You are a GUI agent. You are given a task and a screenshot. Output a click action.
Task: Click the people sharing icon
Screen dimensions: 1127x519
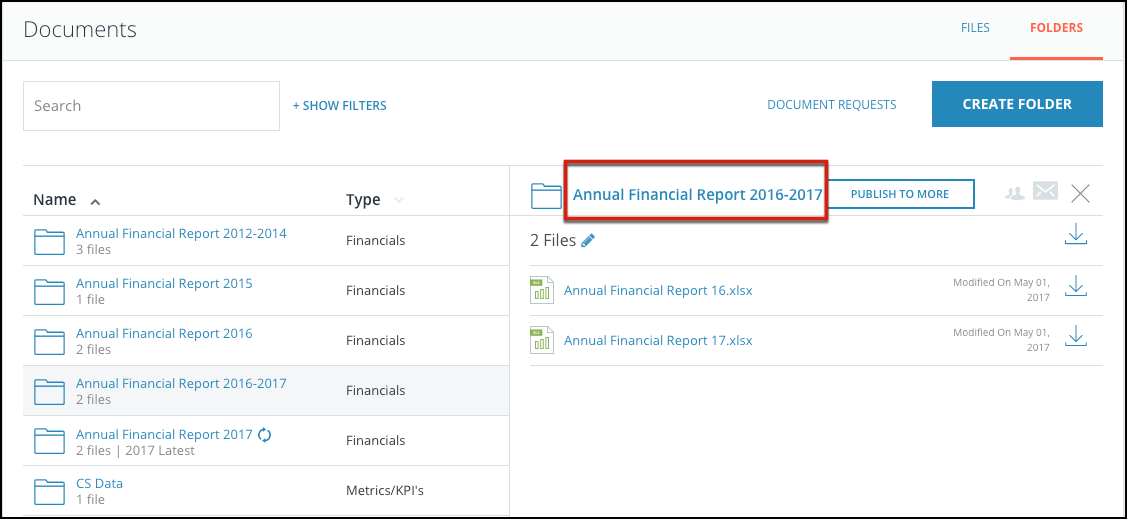1015,193
